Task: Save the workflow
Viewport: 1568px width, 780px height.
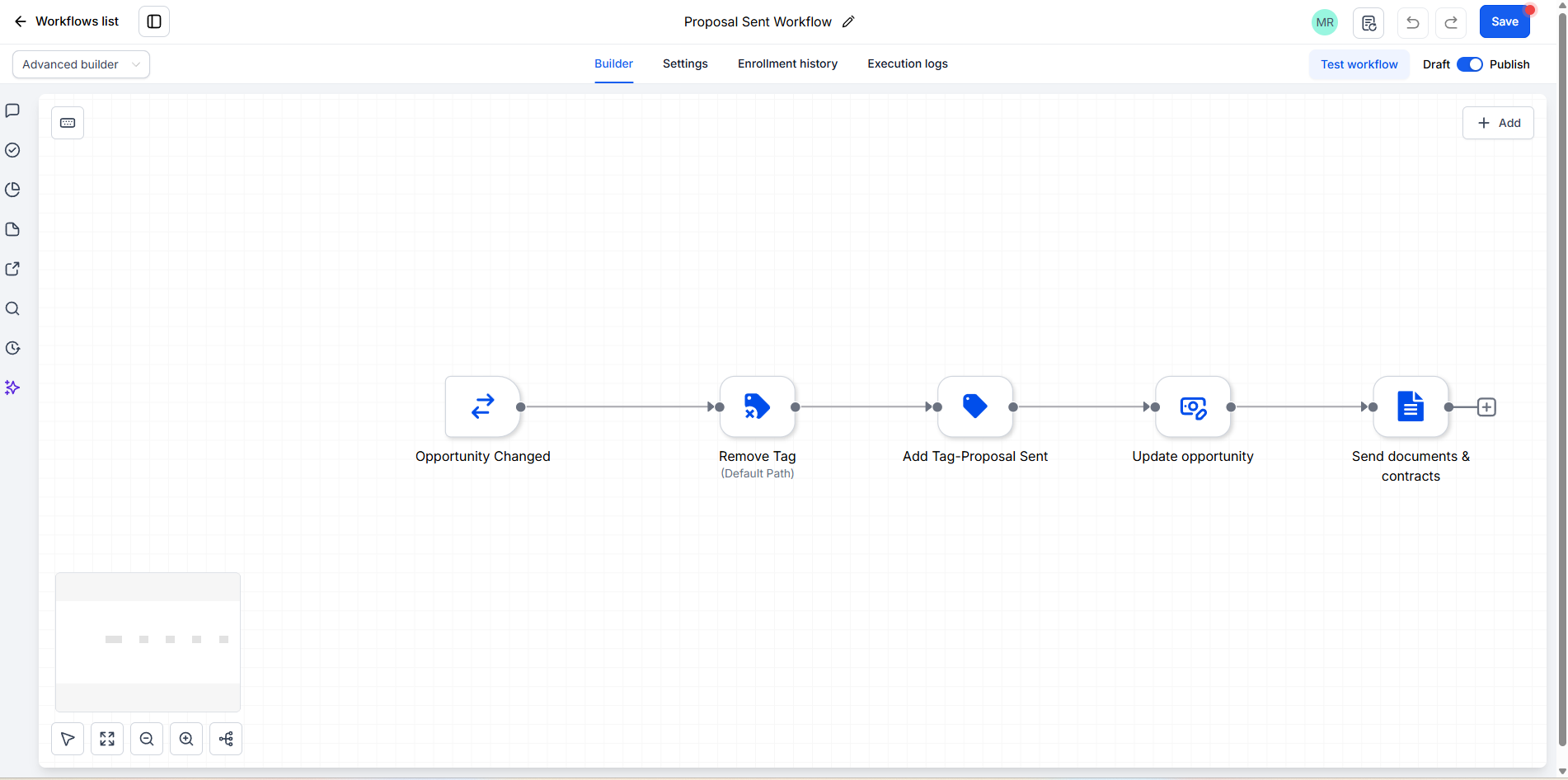Action: click(1505, 21)
